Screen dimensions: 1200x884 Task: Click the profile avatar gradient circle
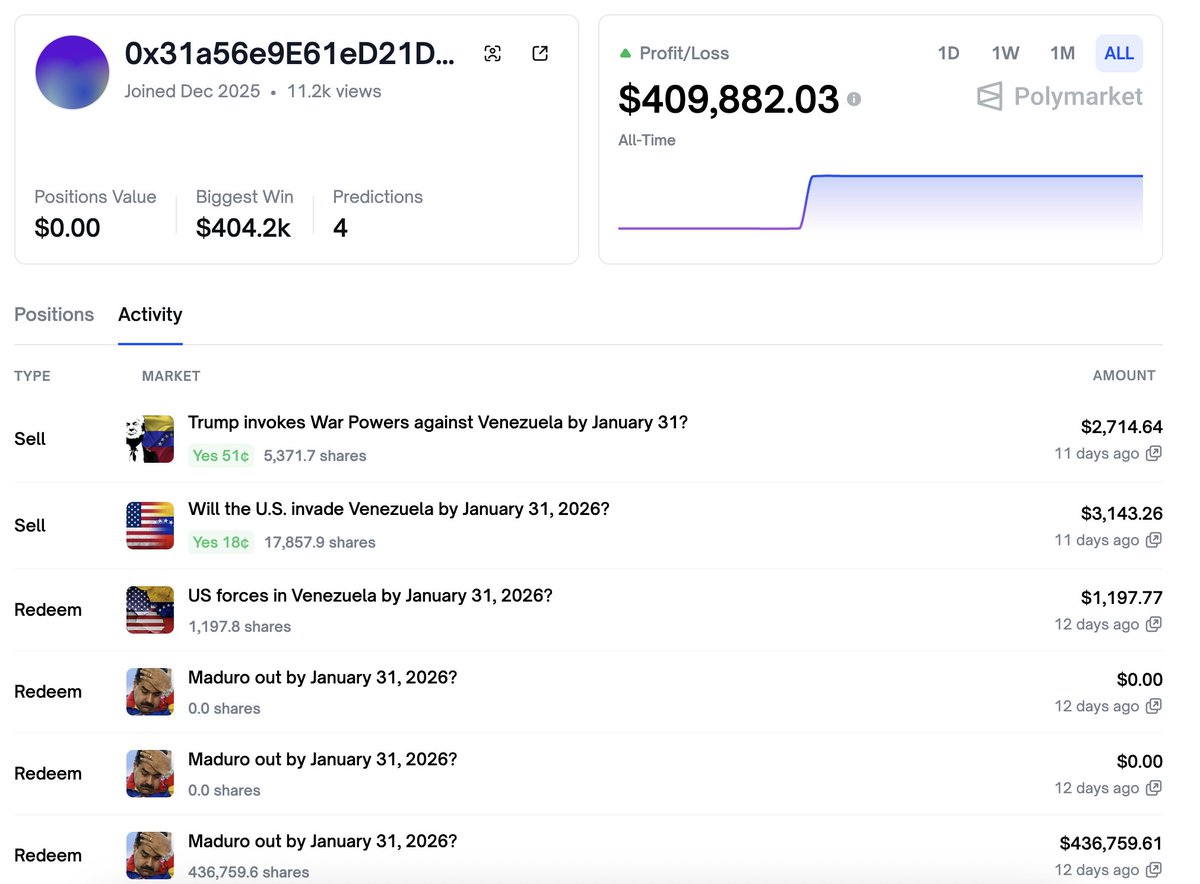tap(72, 72)
